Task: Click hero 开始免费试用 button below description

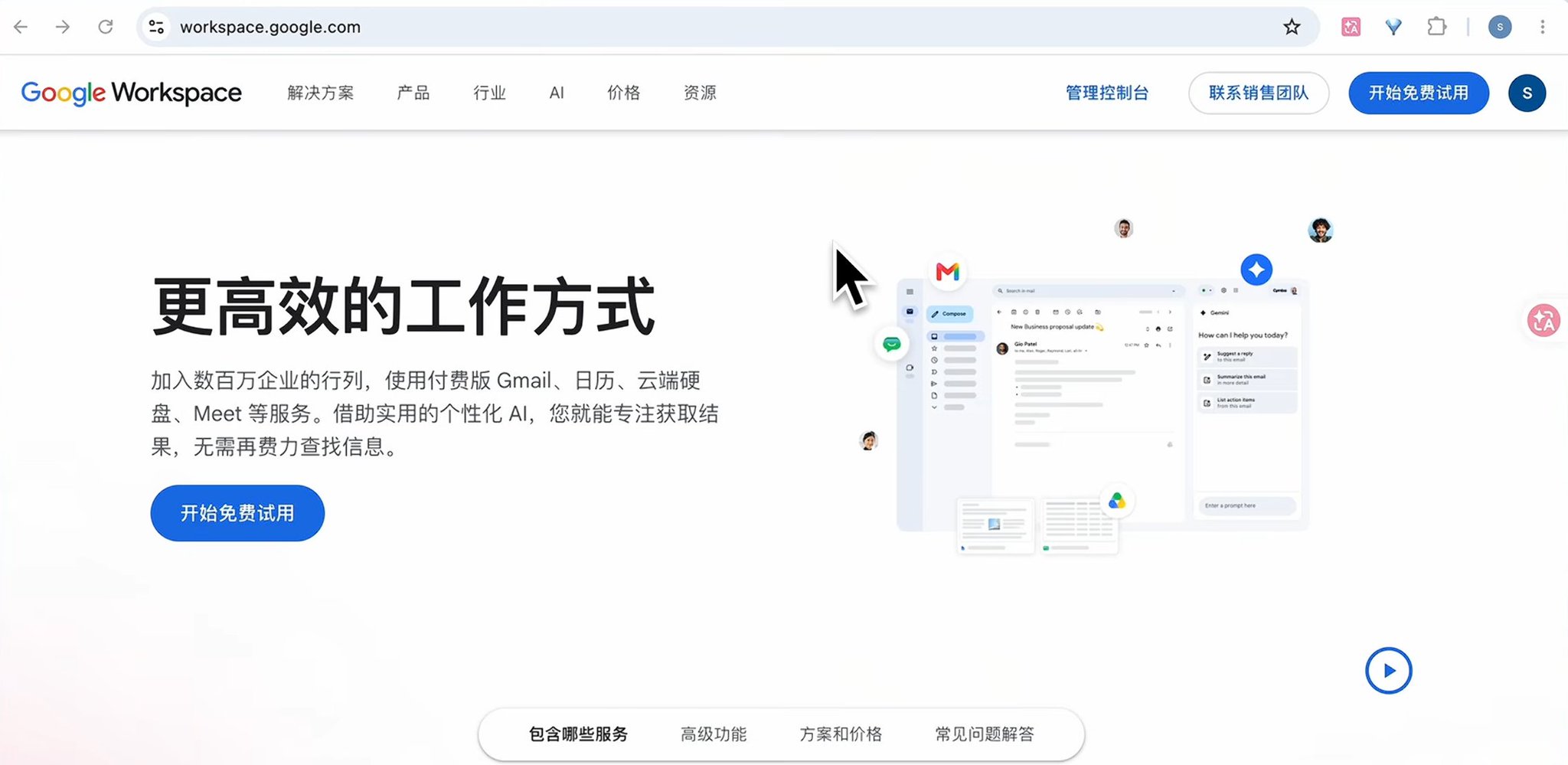Action: click(x=237, y=513)
